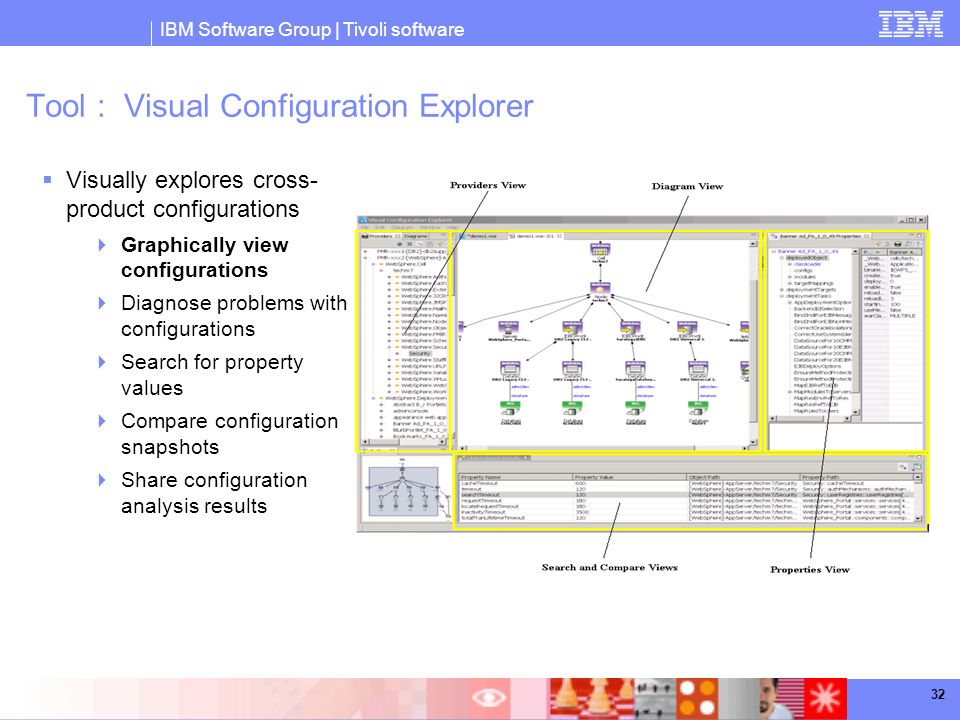
Task: Sort by the Property Path column header
Action: (x=857, y=477)
